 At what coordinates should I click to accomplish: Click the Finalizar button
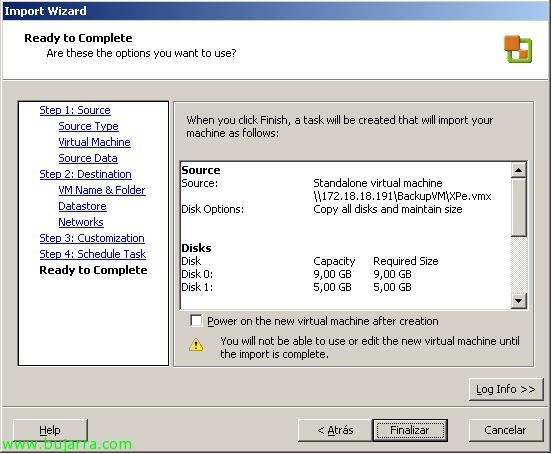click(x=410, y=430)
